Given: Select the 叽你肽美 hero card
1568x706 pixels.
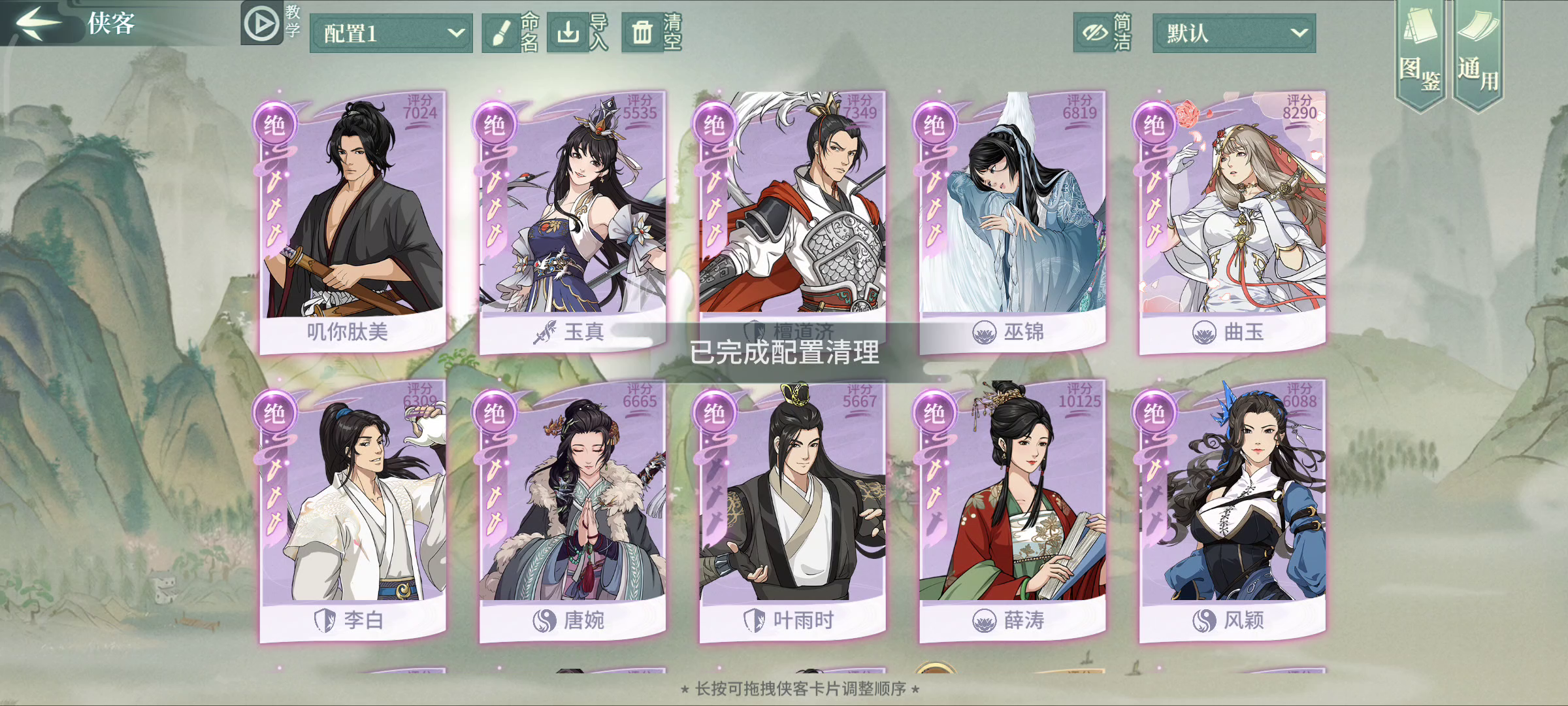Looking at the screenshot, I should pyautogui.click(x=353, y=222).
